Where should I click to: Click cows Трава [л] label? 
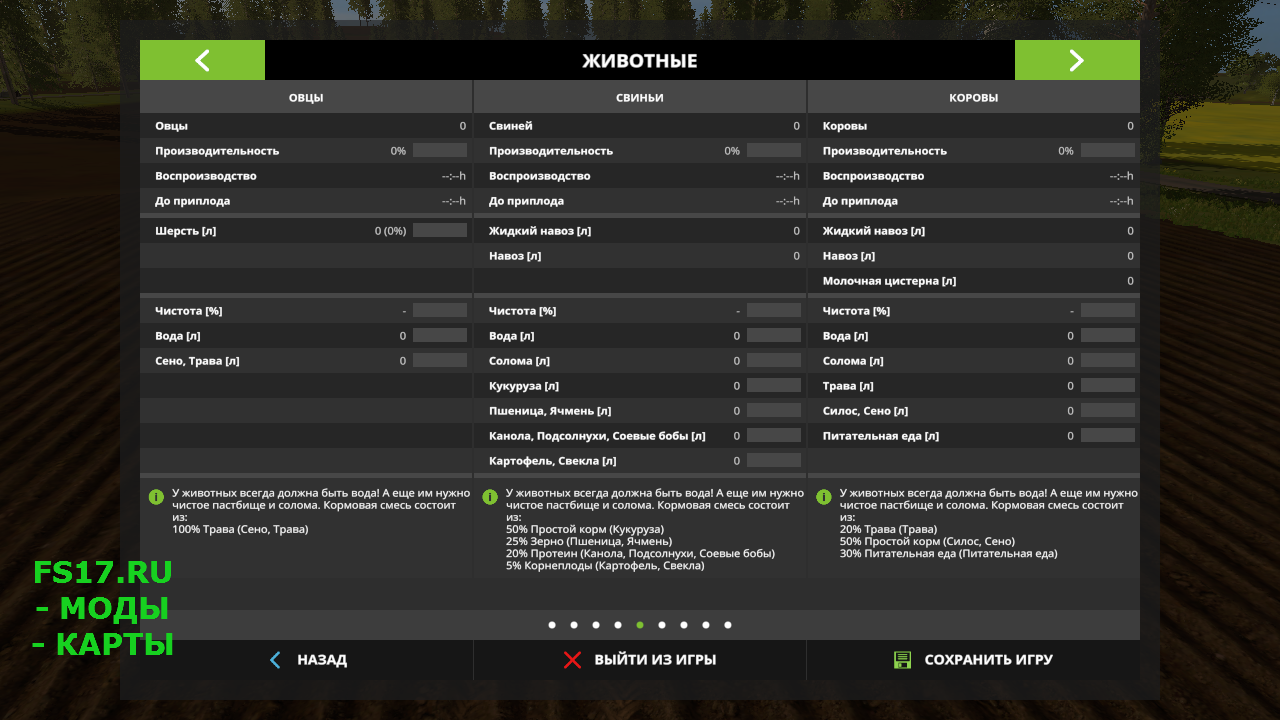pyautogui.click(x=848, y=386)
